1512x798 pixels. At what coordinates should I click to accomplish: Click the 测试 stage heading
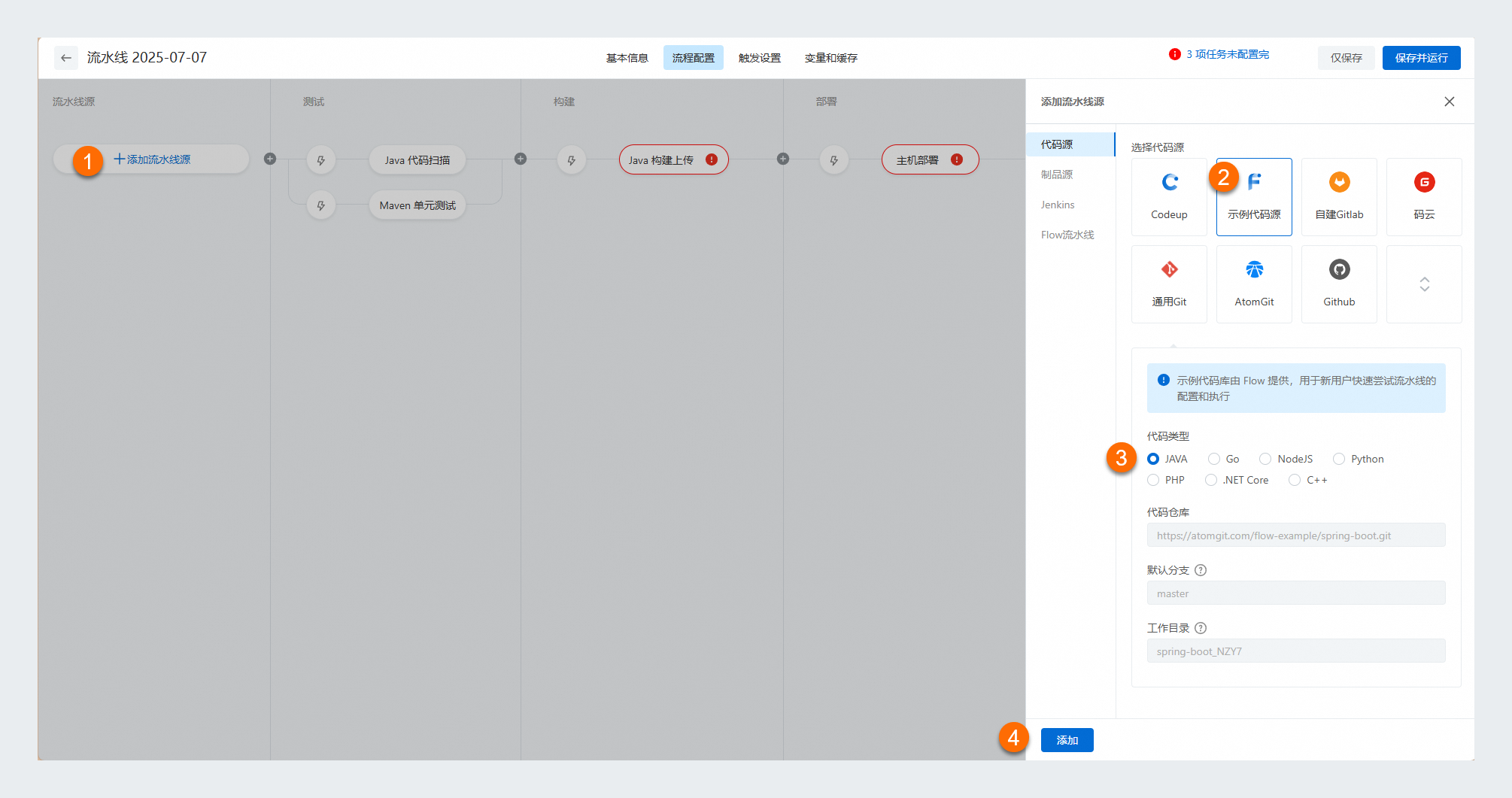point(314,102)
